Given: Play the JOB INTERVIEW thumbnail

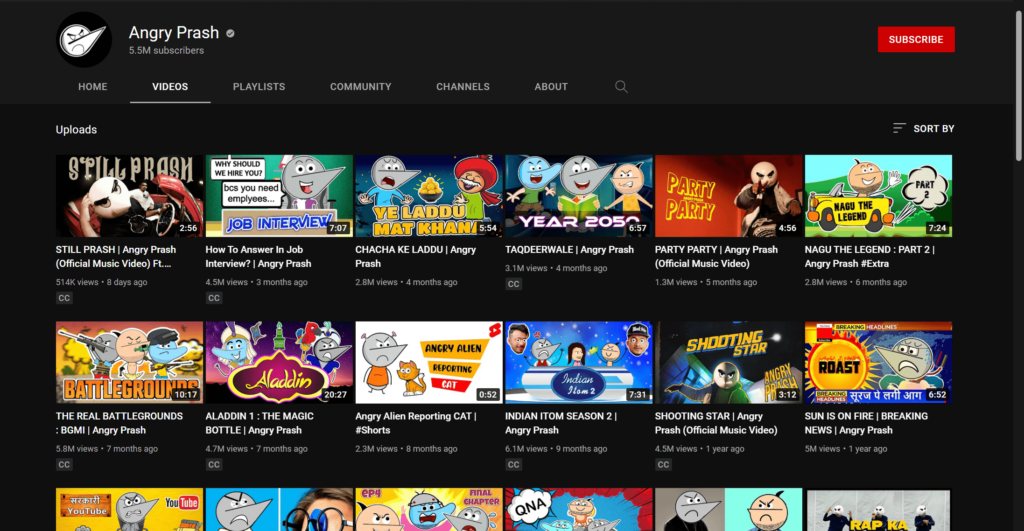Looking at the screenshot, I should (x=279, y=196).
